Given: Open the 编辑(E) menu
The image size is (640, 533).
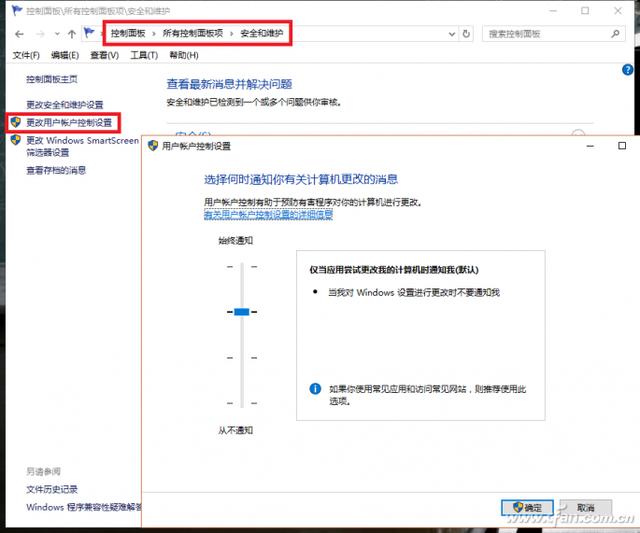Looking at the screenshot, I should tap(65, 55).
